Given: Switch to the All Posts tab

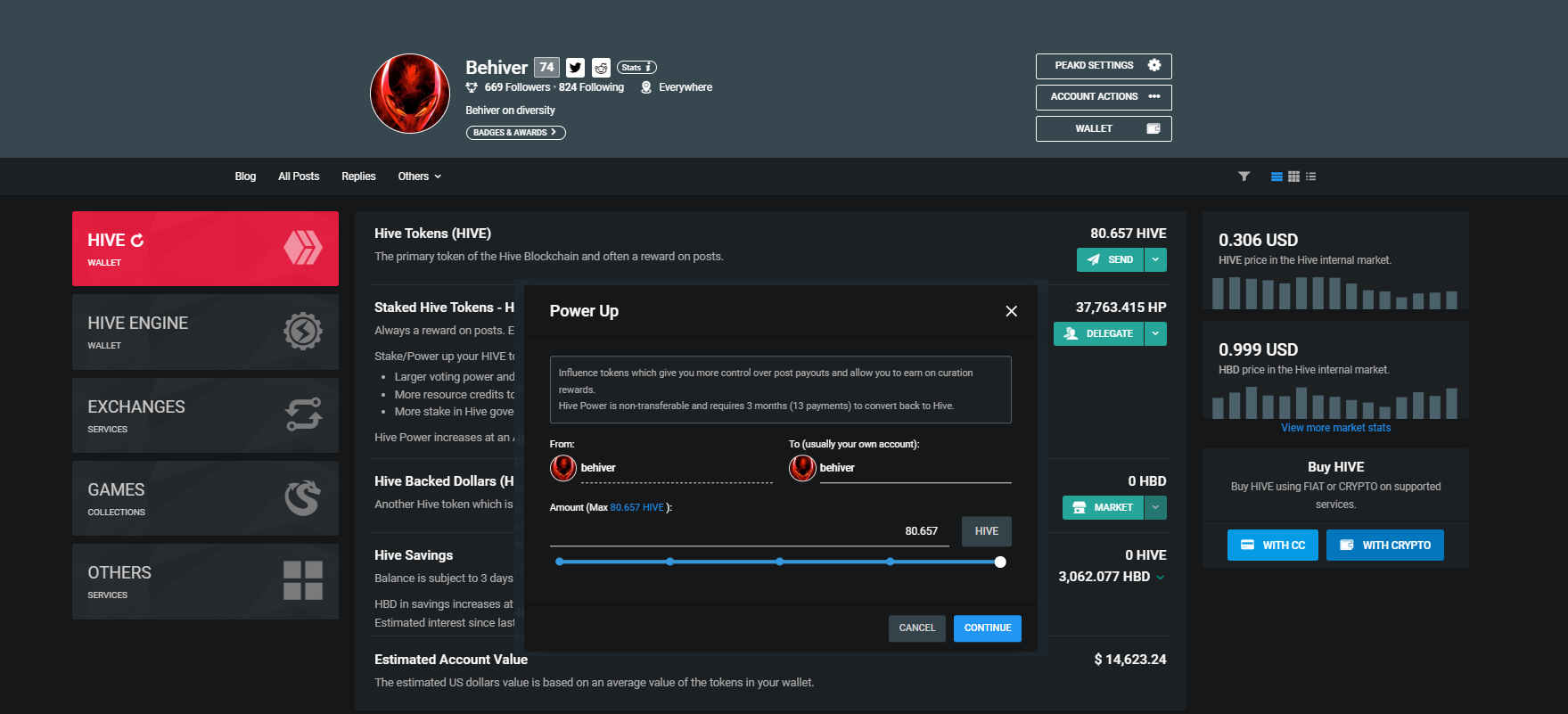Looking at the screenshot, I should (299, 176).
